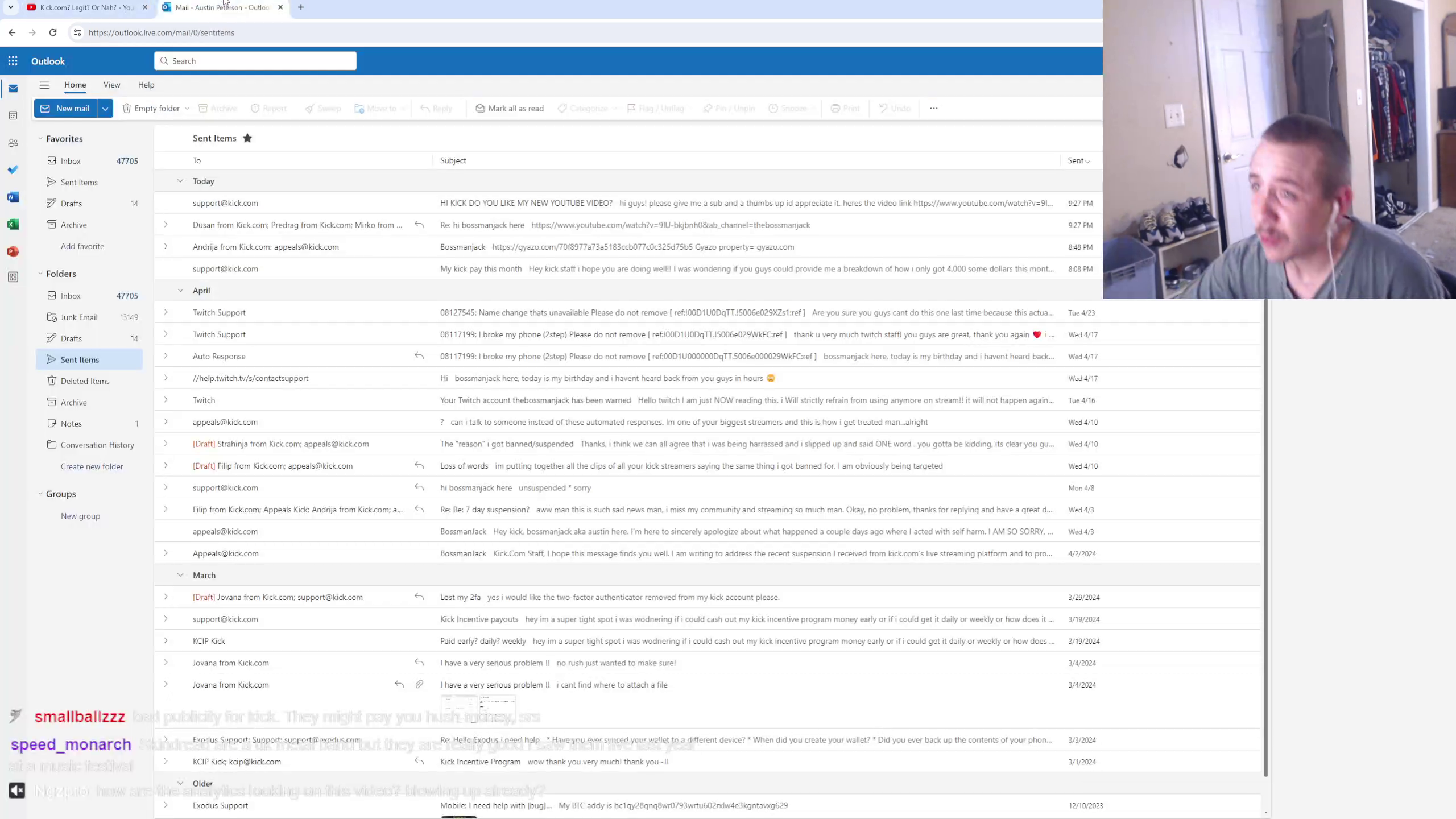Open the Empty folder dropdown arrow
This screenshot has width=1456, height=819.
187,109
